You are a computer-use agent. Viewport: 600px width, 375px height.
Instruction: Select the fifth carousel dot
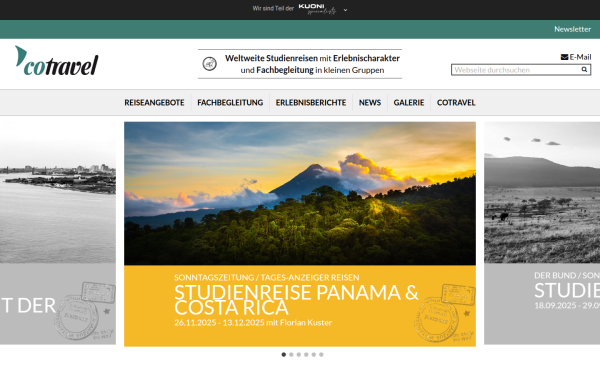(314, 355)
